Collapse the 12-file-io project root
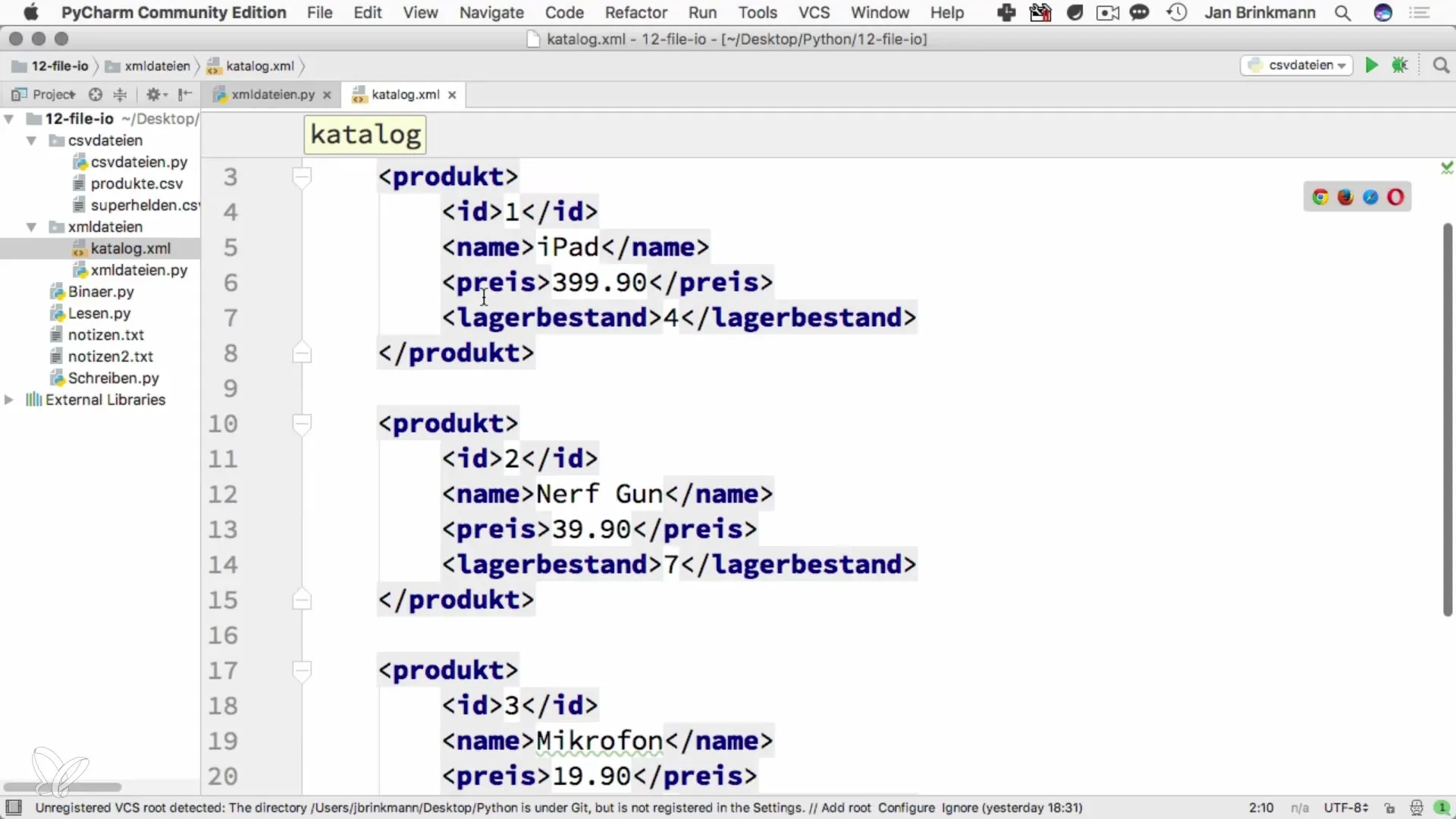 [9, 119]
